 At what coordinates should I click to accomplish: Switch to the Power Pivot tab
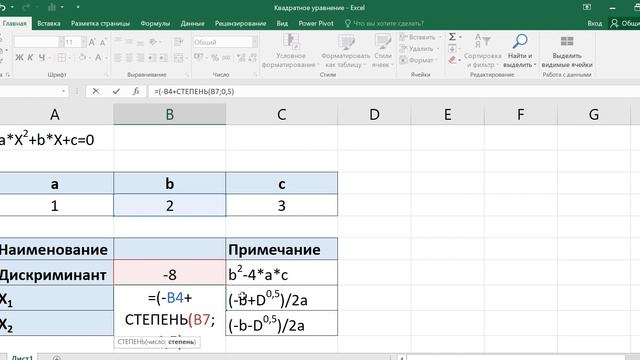pyautogui.click(x=316, y=24)
